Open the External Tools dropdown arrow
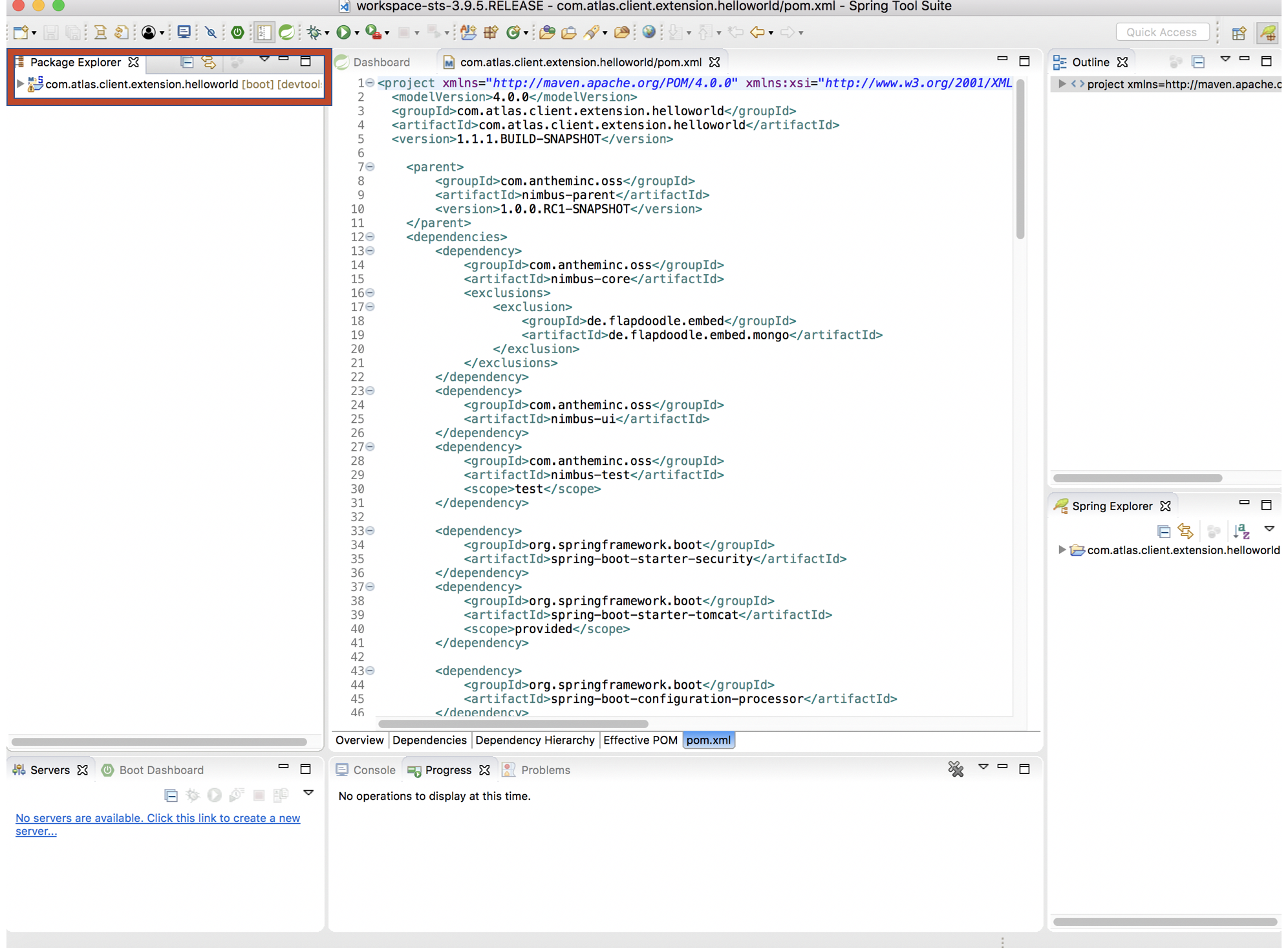1288x948 pixels. (x=387, y=33)
